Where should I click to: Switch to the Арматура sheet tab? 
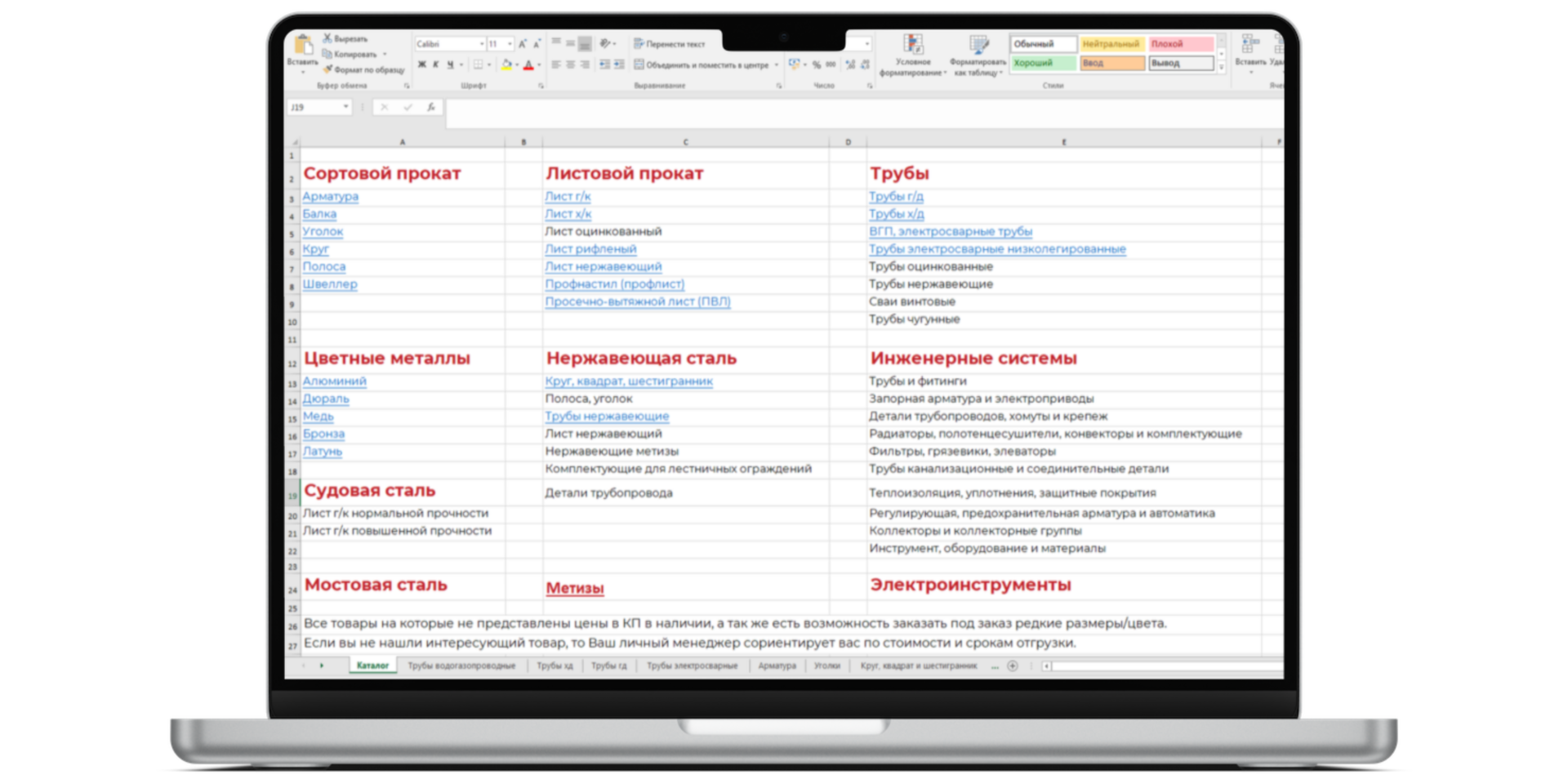(x=777, y=666)
